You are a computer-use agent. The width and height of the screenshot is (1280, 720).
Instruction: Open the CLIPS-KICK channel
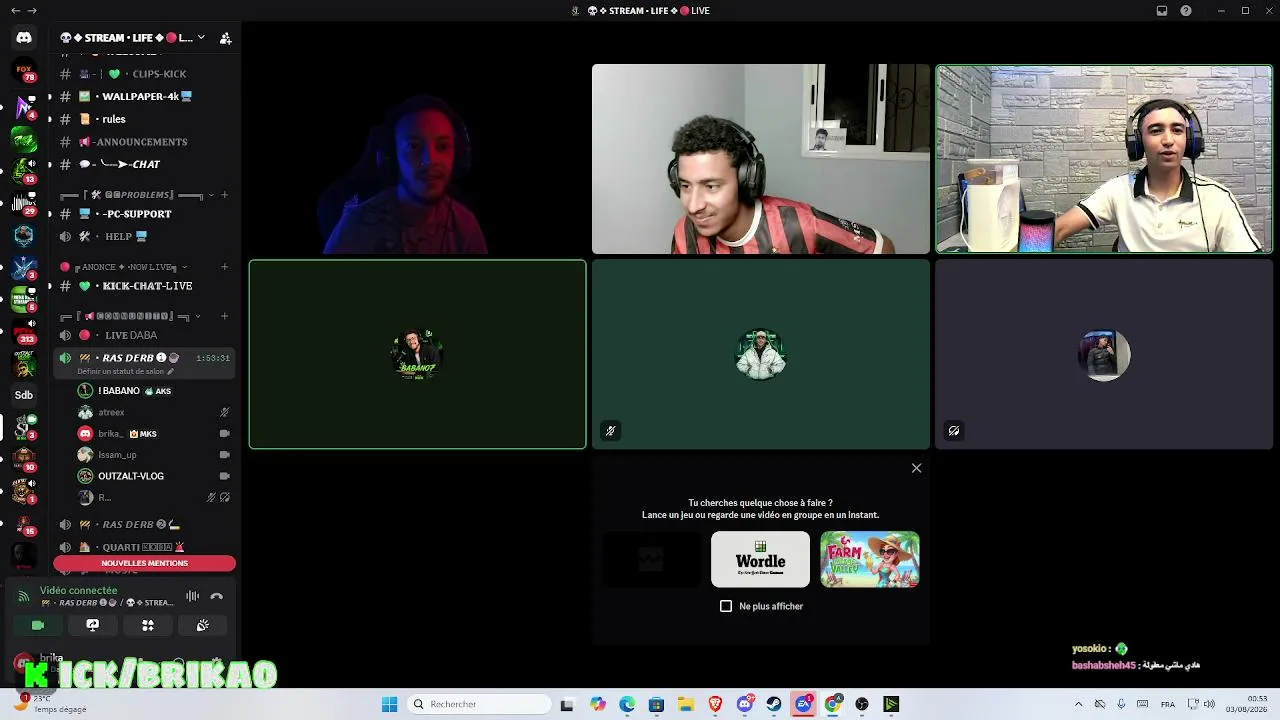pyautogui.click(x=144, y=74)
